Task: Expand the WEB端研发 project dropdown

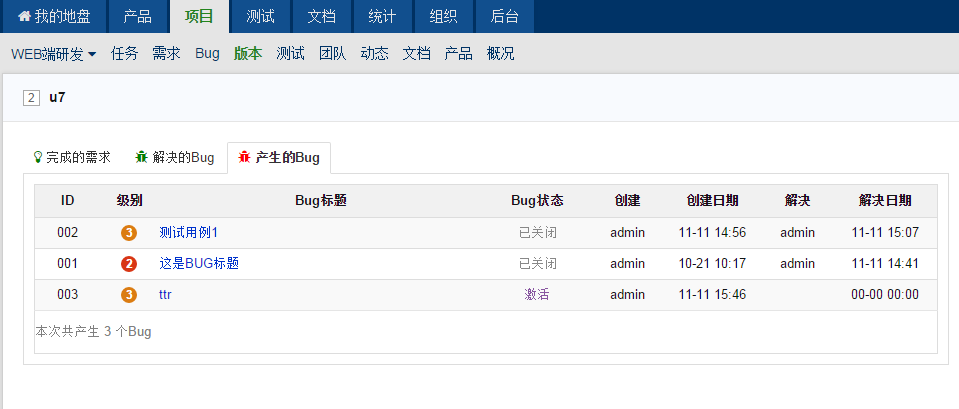Action: (54, 54)
